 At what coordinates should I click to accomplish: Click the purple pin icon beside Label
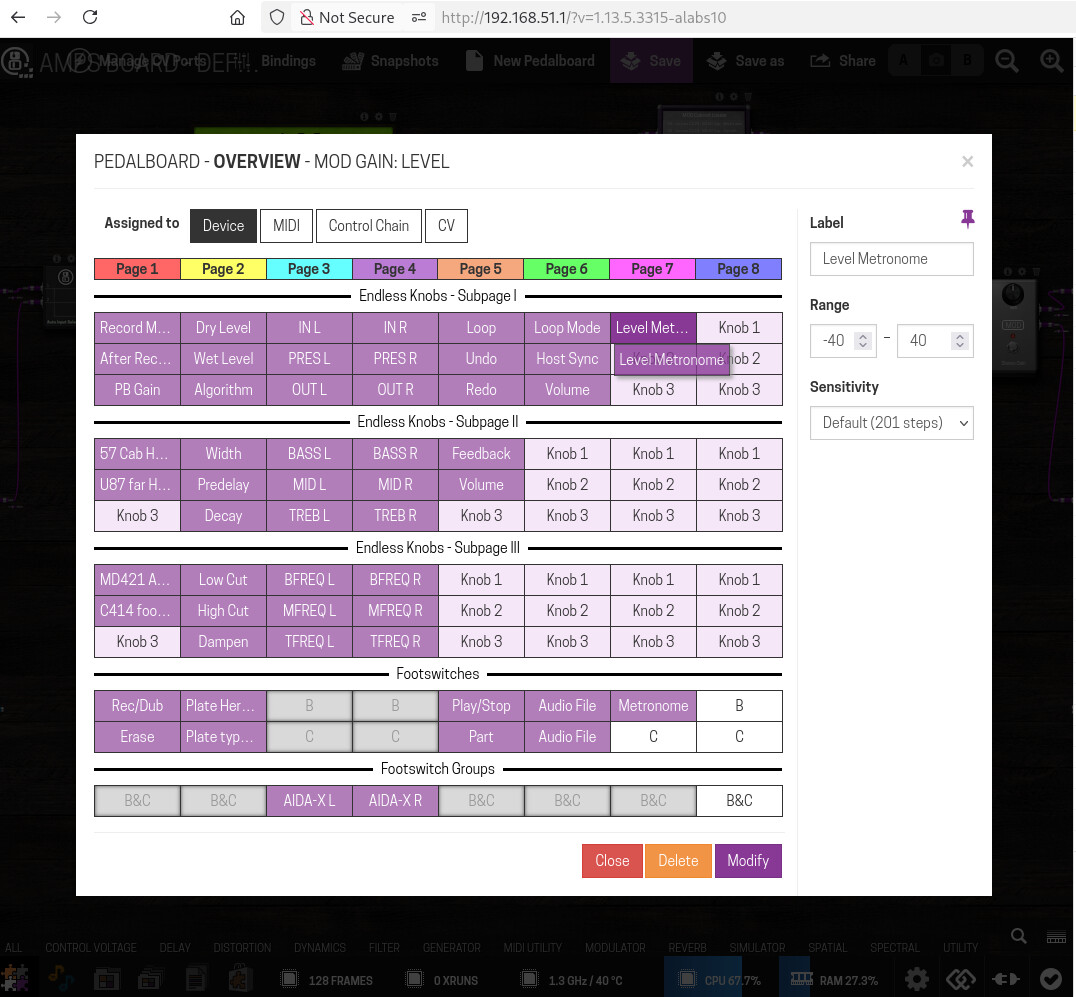tap(967, 219)
